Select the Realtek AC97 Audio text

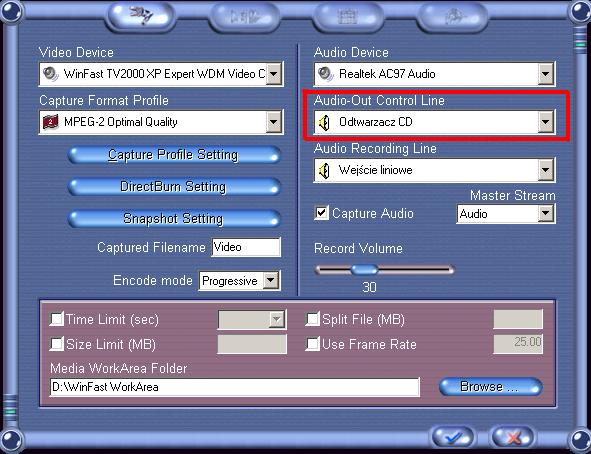pyautogui.click(x=387, y=74)
